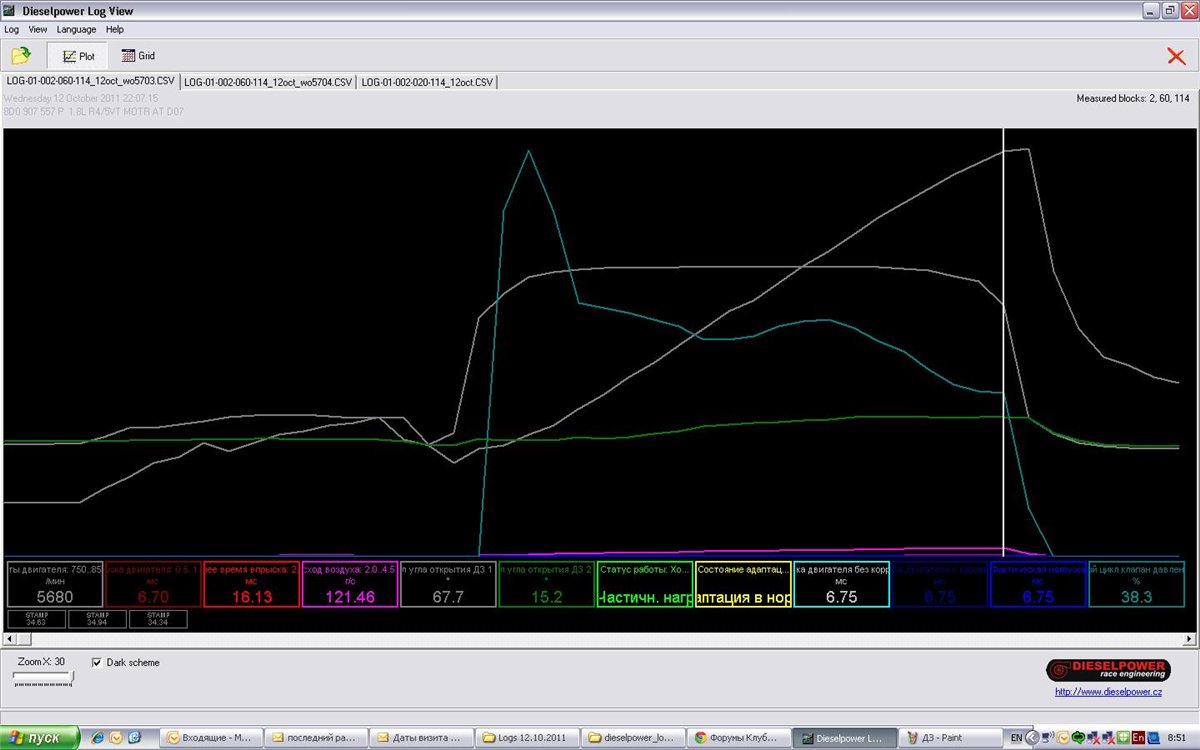Click the left arrow of the plot scrollbar
The image size is (1200, 750).
coord(10,638)
